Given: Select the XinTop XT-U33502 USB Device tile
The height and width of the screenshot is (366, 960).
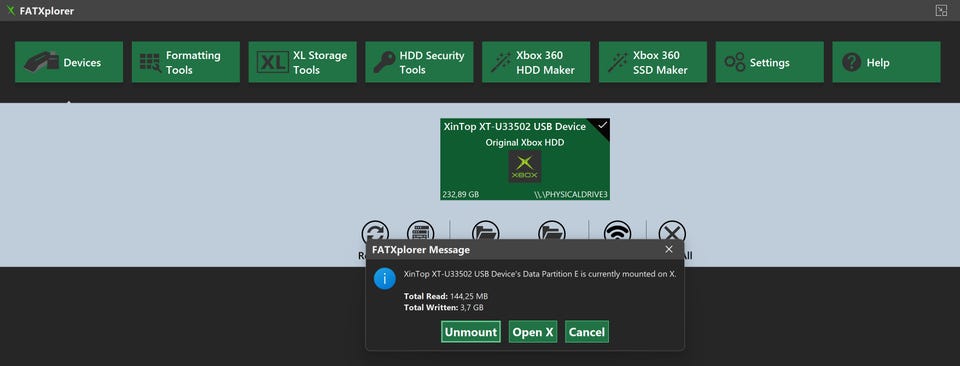Looking at the screenshot, I should coord(525,159).
